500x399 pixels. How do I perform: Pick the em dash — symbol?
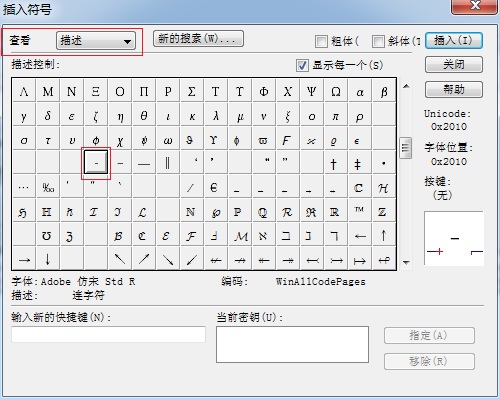tap(144, 163)
